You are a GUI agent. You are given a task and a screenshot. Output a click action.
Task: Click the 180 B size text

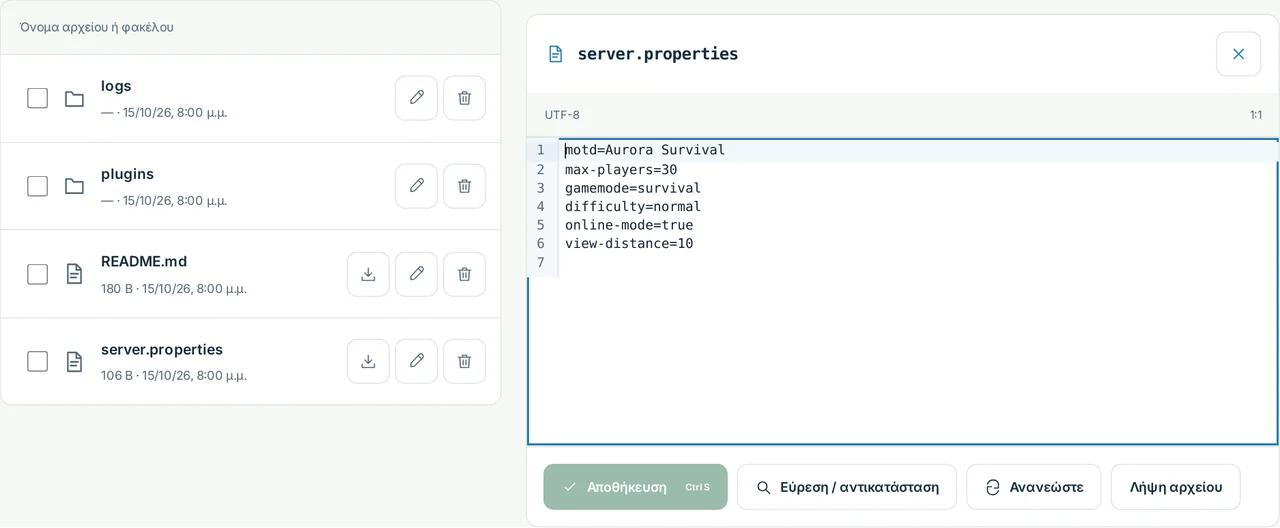117,288
